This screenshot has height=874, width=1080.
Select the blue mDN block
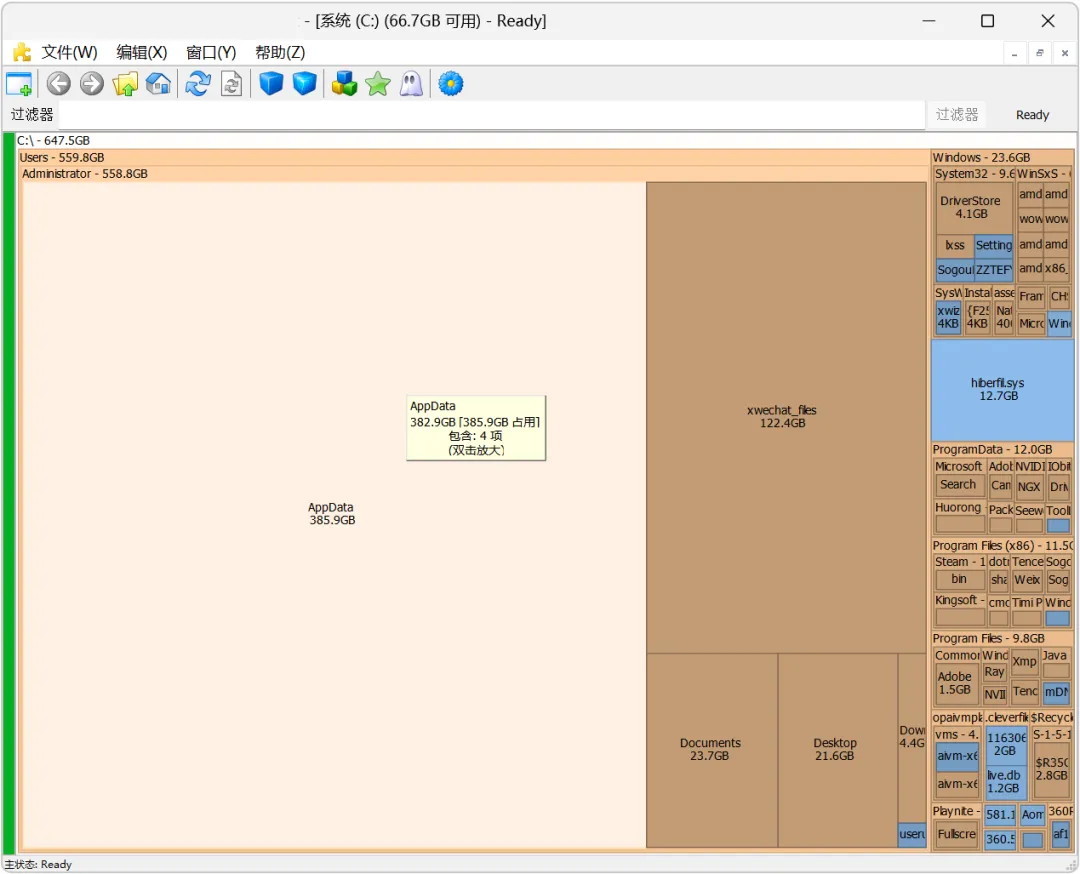(1057, 692)
